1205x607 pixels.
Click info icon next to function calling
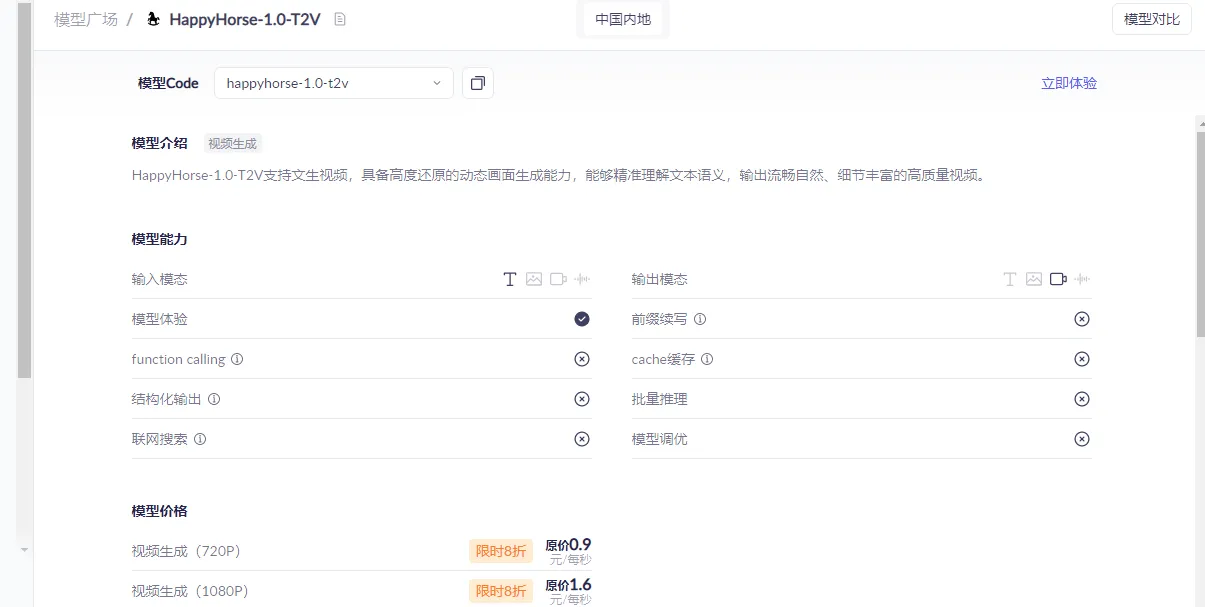238,359
